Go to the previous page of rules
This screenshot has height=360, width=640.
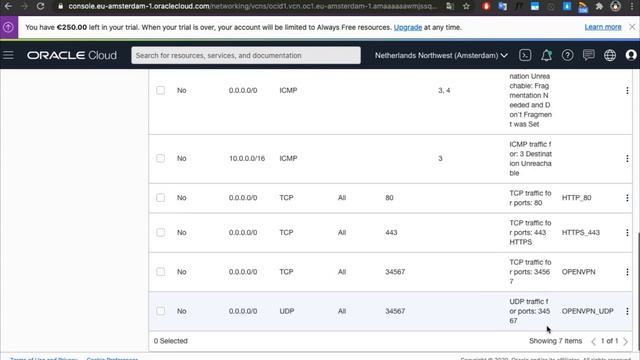tap(593, 341)
